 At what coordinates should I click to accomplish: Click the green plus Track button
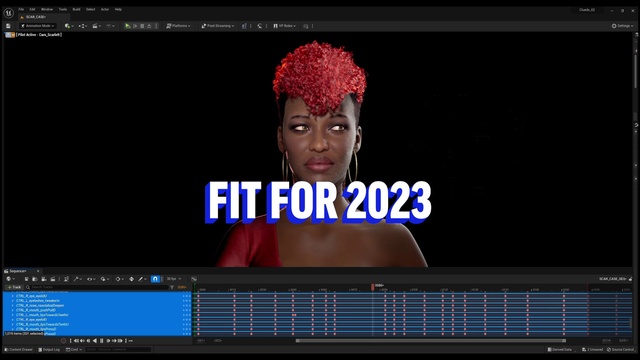14,287
